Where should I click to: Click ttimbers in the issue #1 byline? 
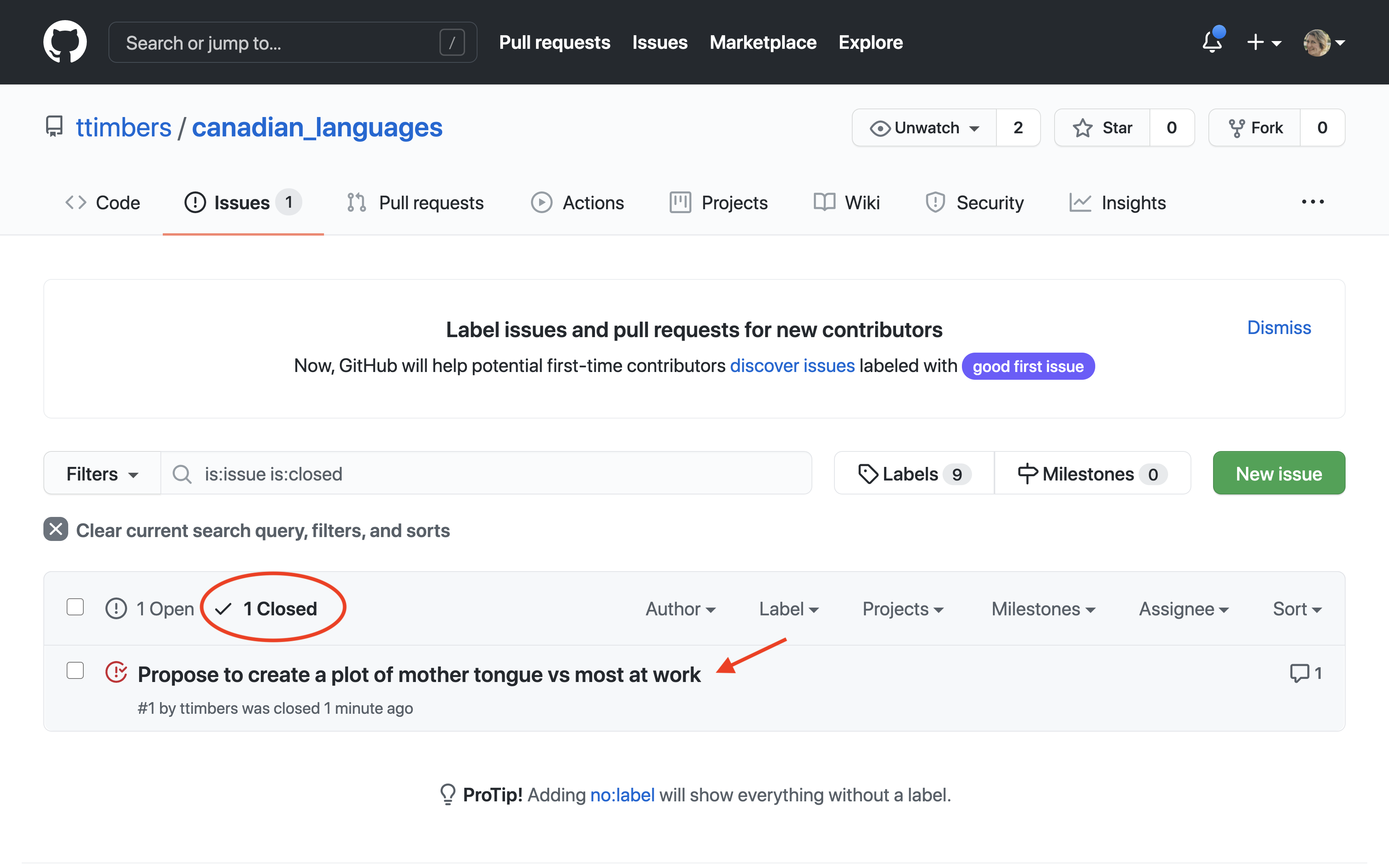click(209, 708)
